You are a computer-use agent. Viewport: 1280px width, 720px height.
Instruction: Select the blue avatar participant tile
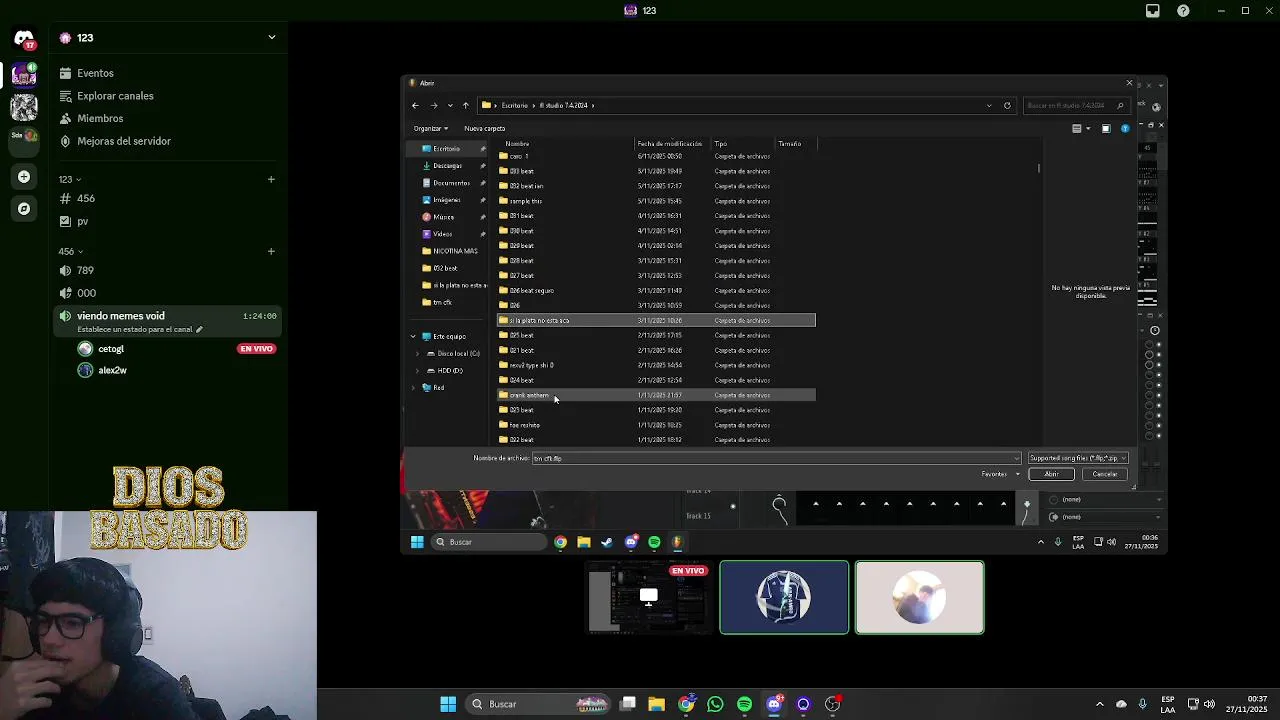coord(784,598)
